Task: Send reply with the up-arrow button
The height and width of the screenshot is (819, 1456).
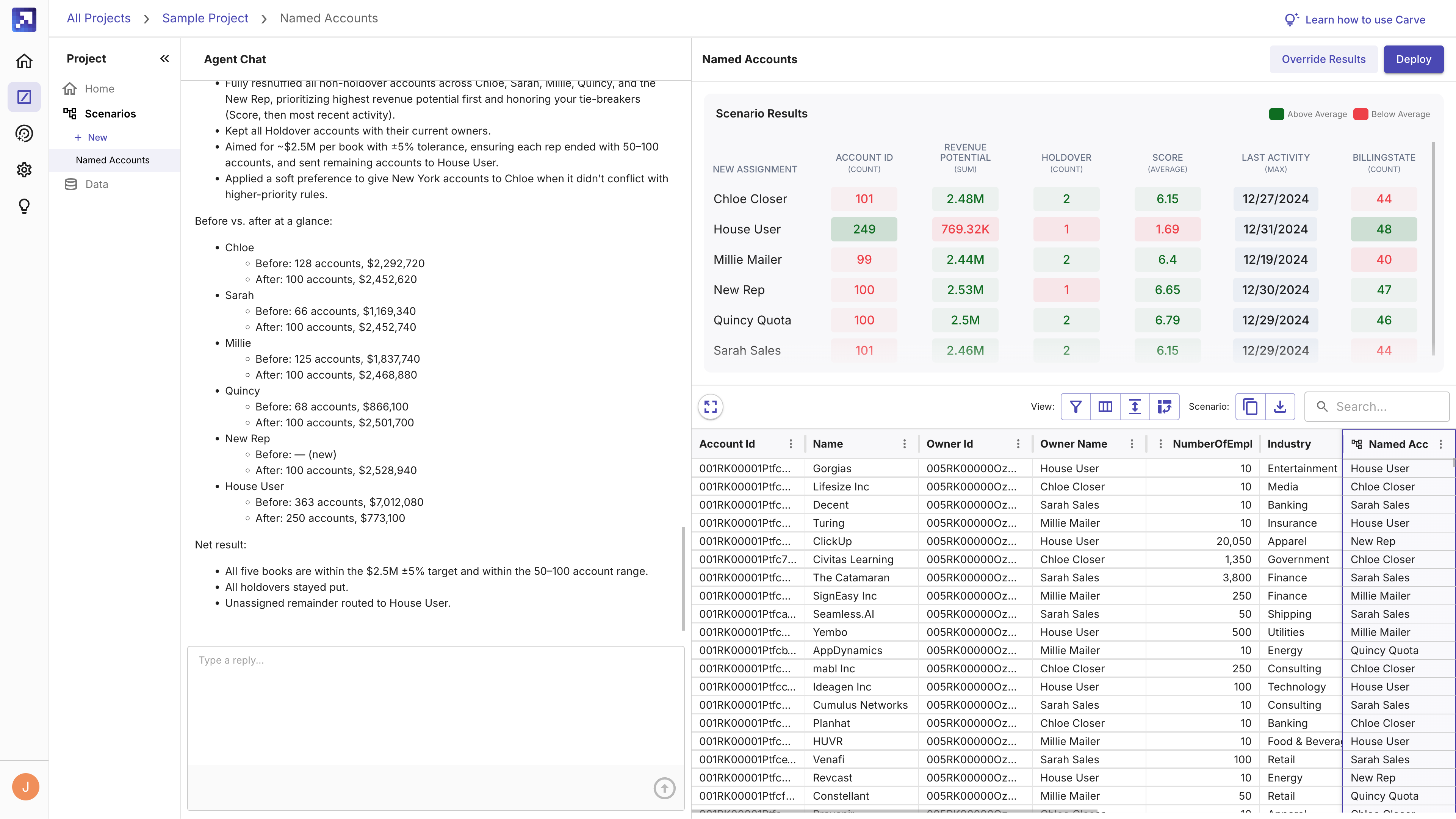Action: click(664, 788)
